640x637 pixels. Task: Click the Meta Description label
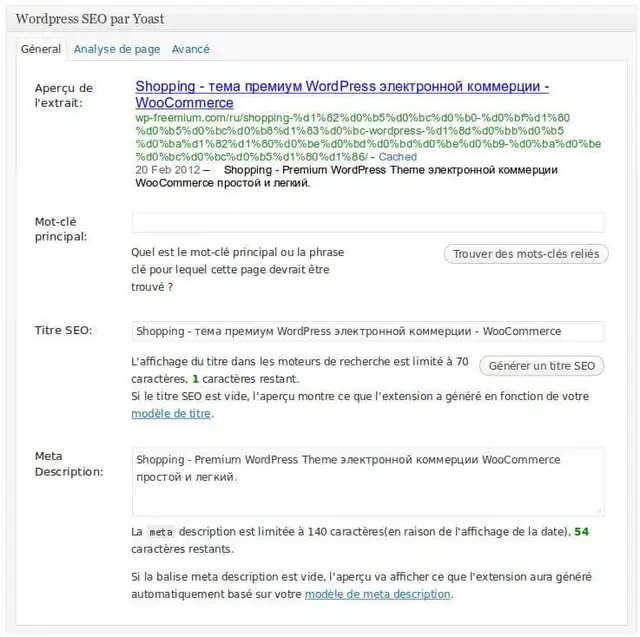(69, 464)
